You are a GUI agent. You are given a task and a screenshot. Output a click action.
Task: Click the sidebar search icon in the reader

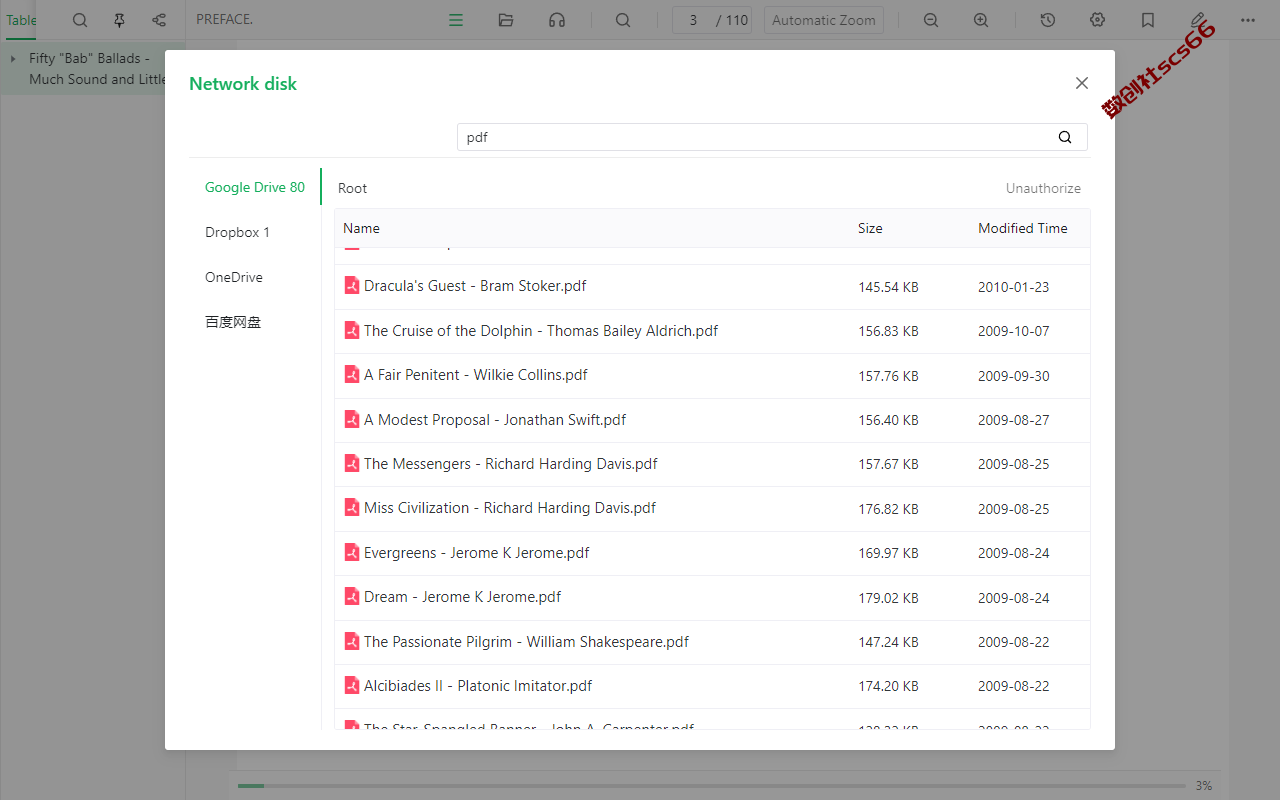pyautogui.click(x=80, y=20)
